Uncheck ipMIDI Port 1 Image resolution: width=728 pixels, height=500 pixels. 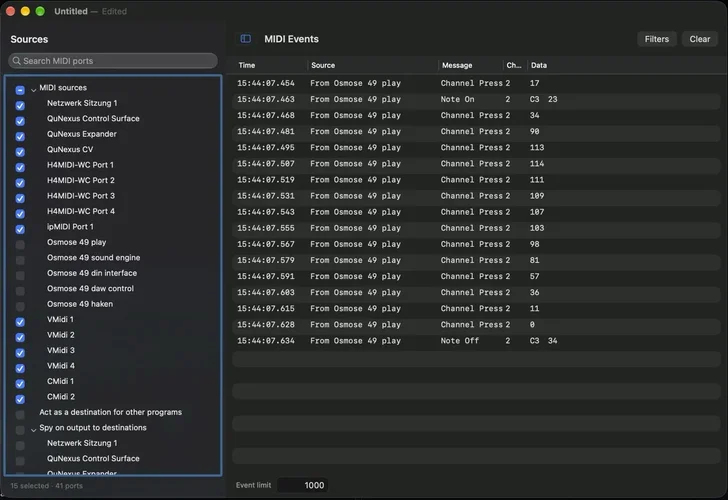pos(20,229)
